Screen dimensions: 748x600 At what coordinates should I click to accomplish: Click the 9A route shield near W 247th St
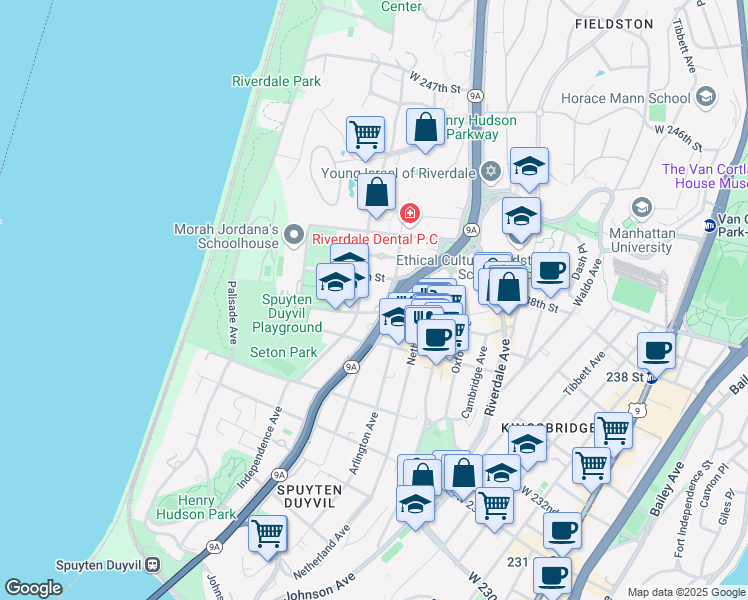pyautogui.click(x=475, y=96)
